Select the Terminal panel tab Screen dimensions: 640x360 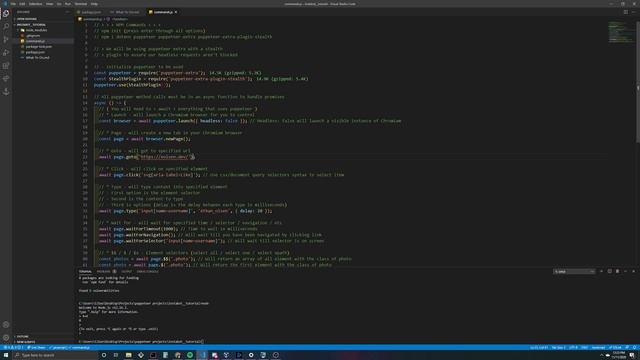point(85,271)
